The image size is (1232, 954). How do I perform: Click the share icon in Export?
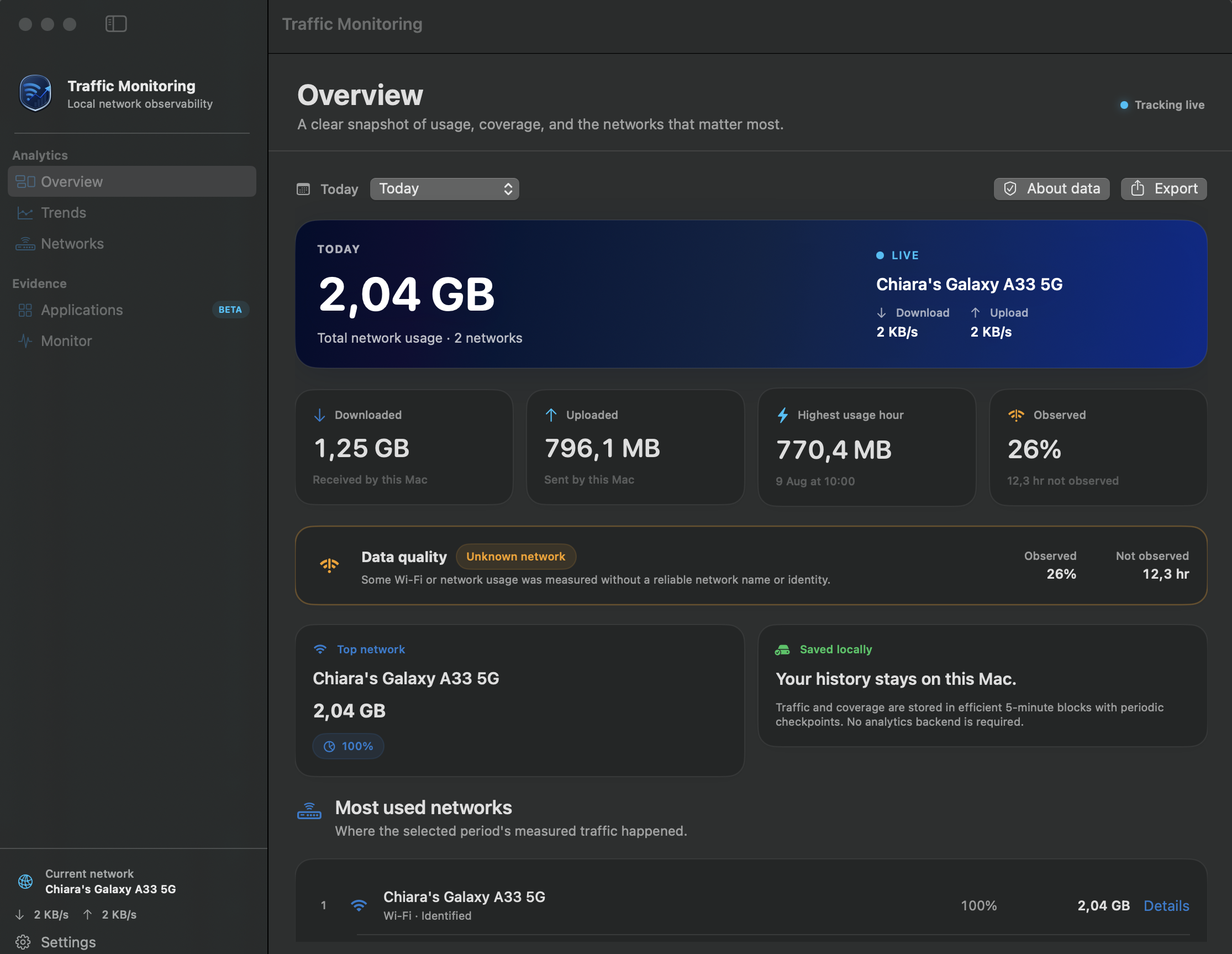coord(1138,188)
